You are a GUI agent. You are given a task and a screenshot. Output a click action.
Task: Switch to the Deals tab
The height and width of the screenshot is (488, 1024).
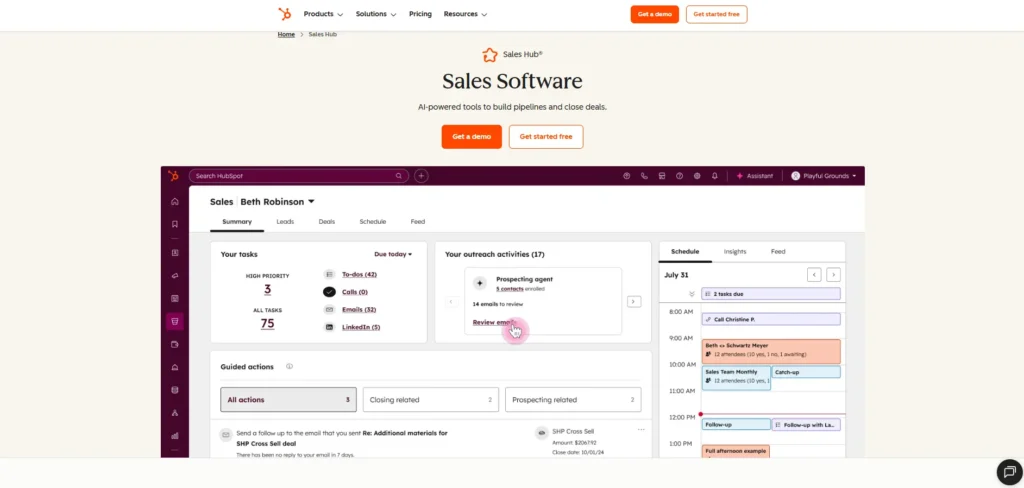pos(327,221)
